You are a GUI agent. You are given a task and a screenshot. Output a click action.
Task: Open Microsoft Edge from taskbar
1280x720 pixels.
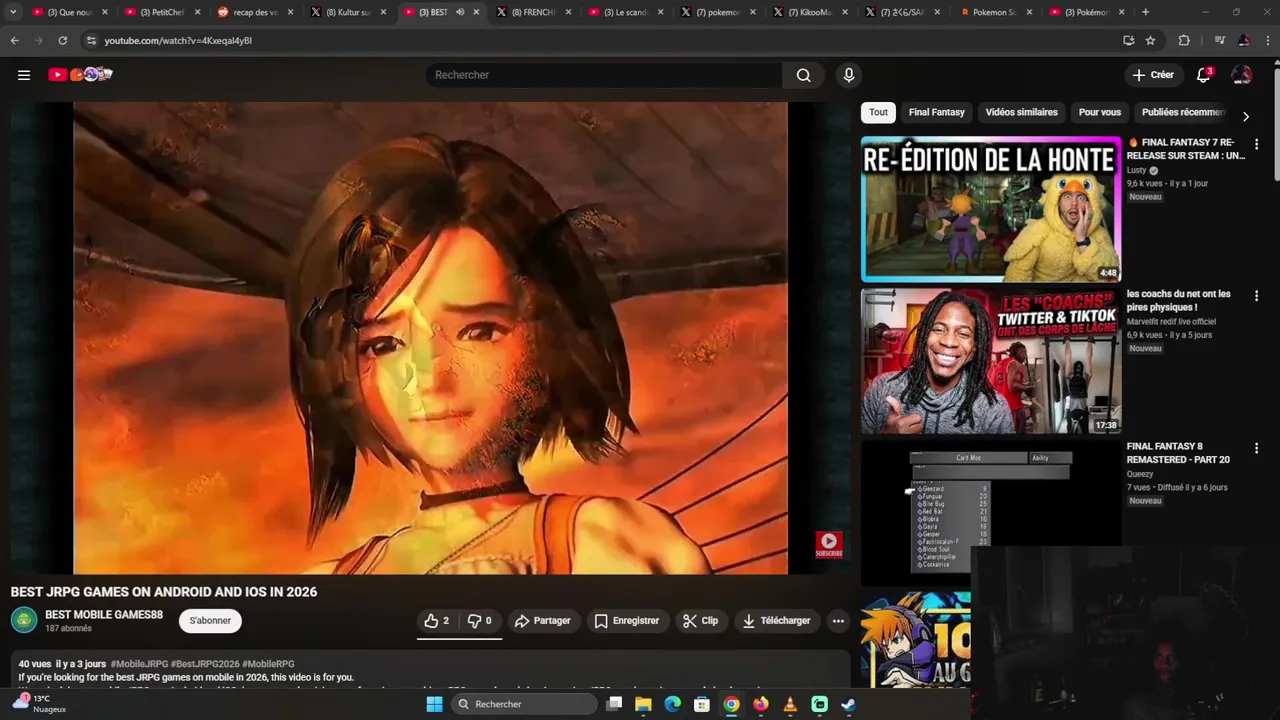coord(673,704)
